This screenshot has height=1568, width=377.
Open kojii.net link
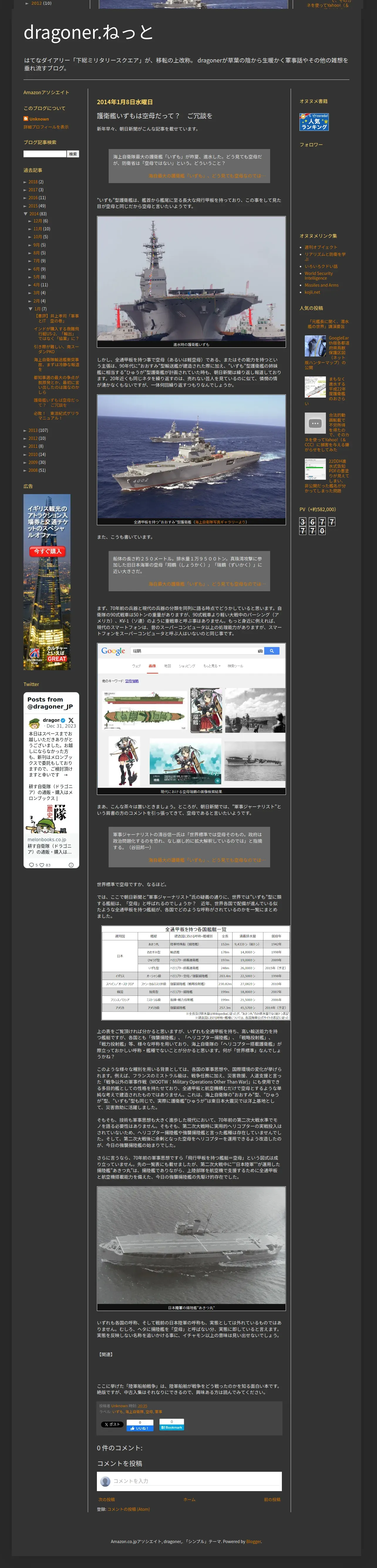(312, 292)
